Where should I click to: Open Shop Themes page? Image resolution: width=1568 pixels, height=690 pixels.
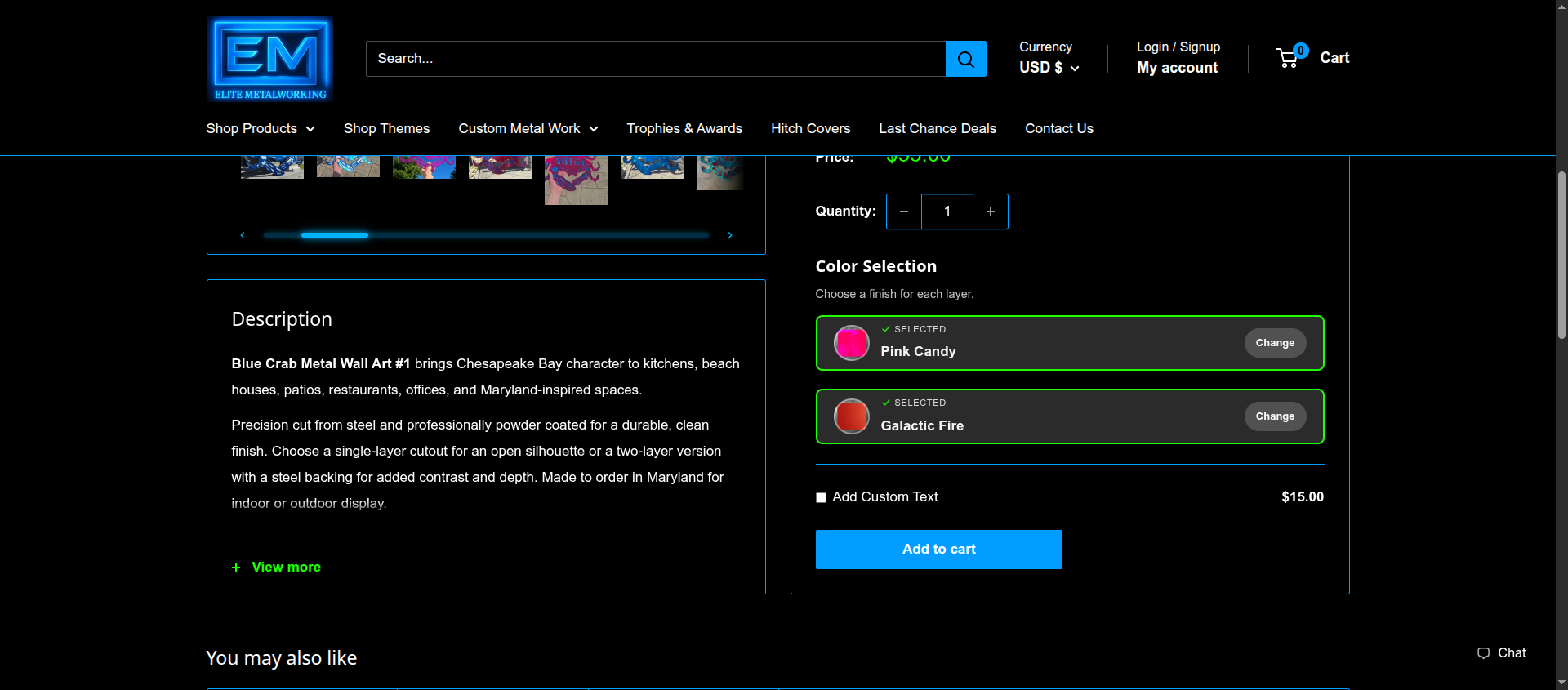pos(386,129)
